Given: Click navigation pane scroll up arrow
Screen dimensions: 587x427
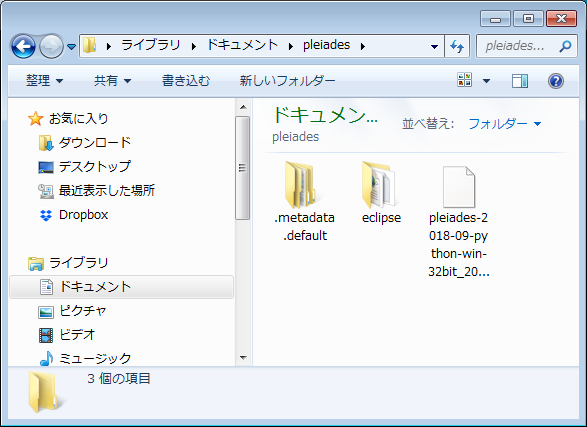Looking at the screenshot, I should (243, 107).
